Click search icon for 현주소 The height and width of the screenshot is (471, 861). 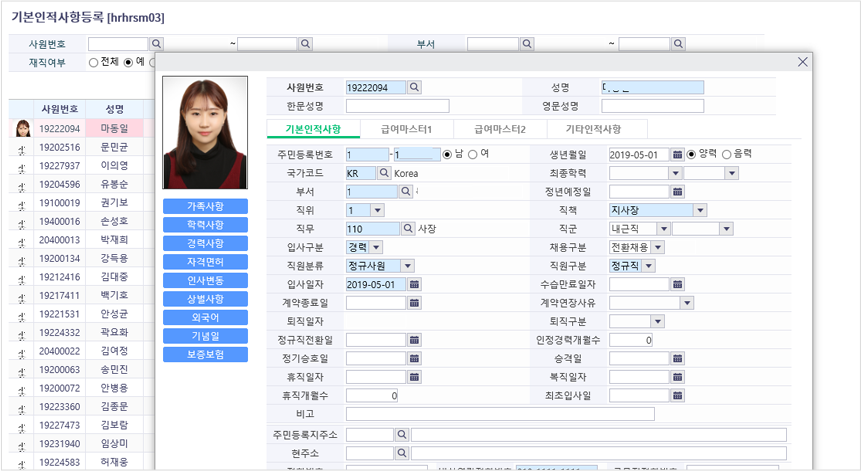pyautogui.click(x=402, y=453)
